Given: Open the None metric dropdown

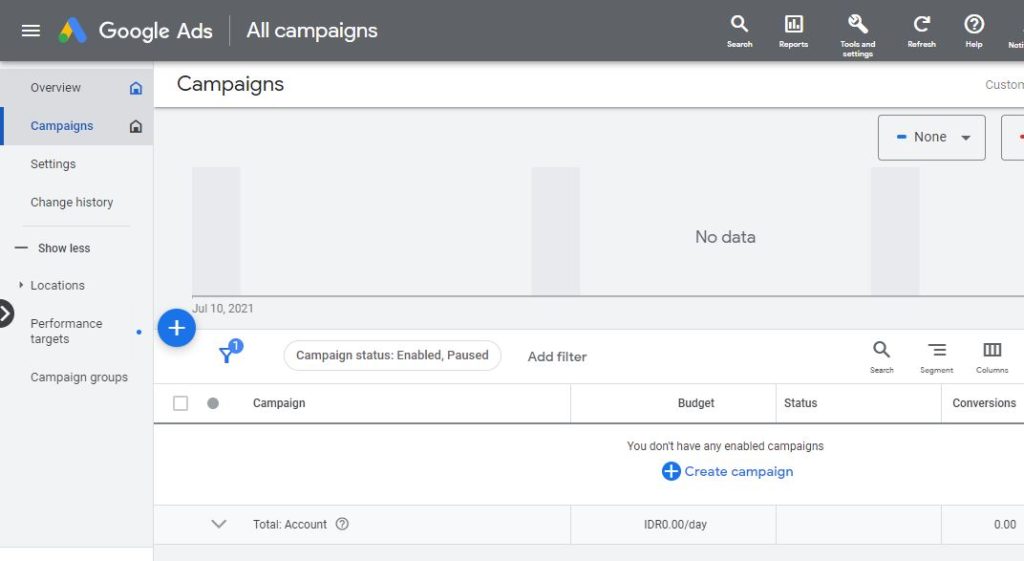Looking at the screenshot, I should tap(931, 137).
